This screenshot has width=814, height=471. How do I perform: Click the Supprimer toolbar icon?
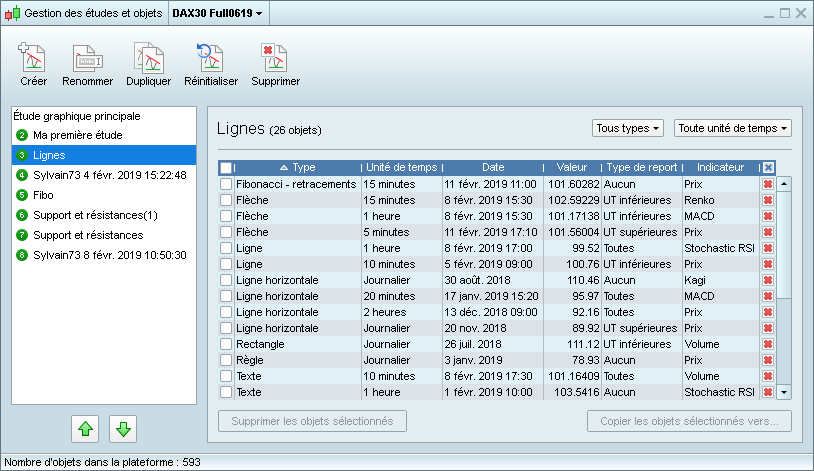[275, 59]
